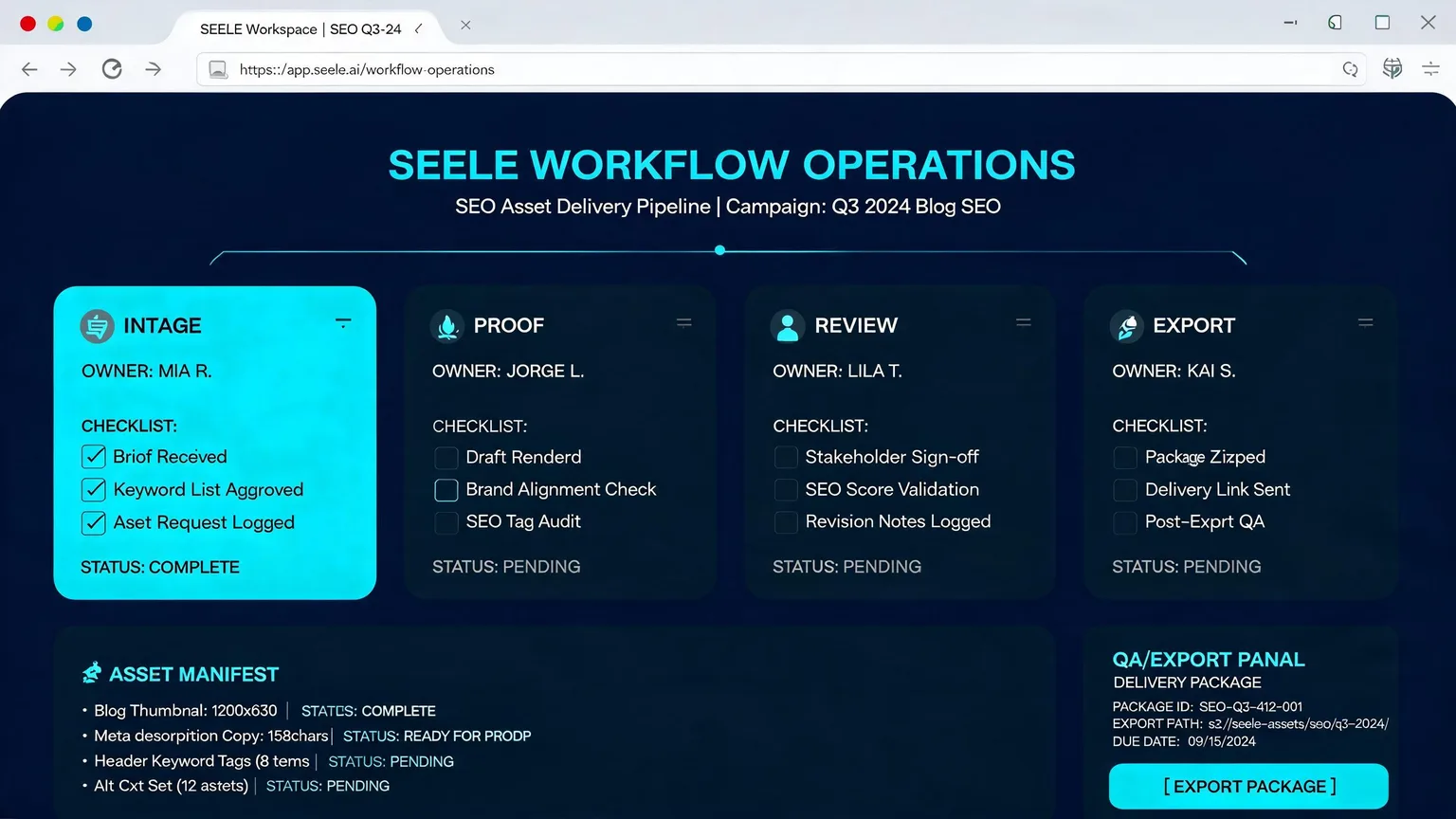Click OWNER: JORGE L. text

pos(508,372)
